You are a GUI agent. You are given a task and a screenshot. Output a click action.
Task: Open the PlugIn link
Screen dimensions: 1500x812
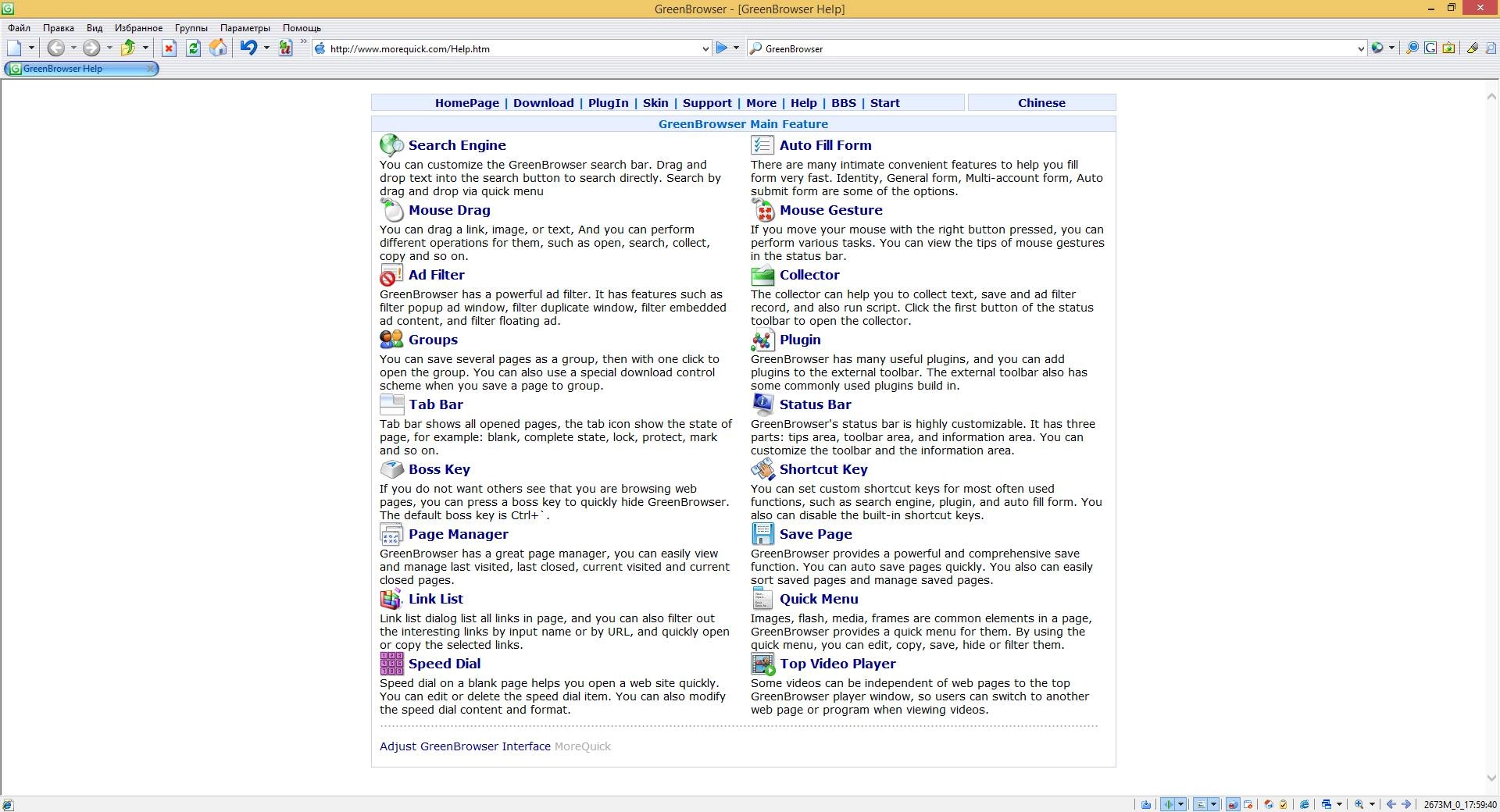tap(609, 103)
